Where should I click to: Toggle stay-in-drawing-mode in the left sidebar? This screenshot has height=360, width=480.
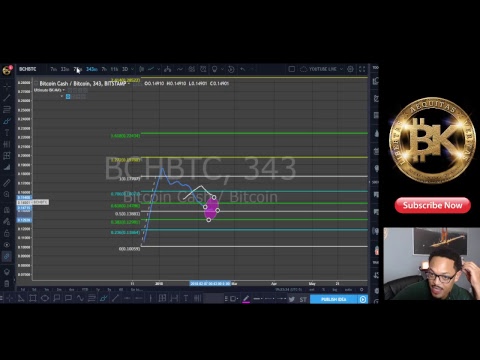coord(7,221)
